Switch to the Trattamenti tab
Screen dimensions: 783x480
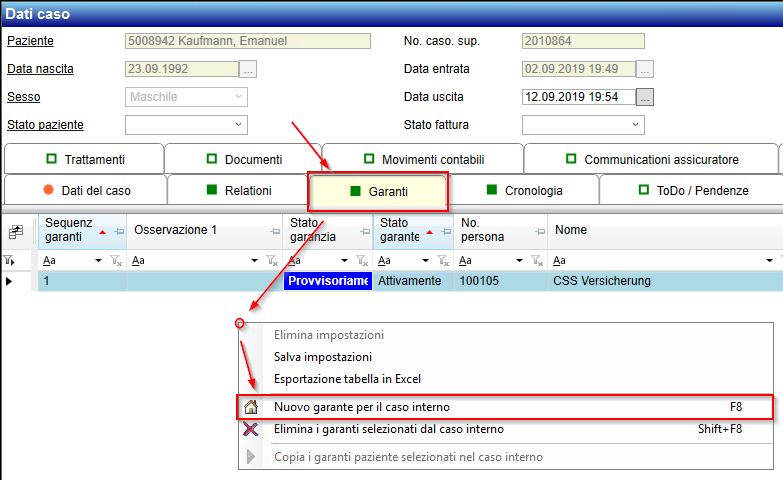[x=84, y=159]
